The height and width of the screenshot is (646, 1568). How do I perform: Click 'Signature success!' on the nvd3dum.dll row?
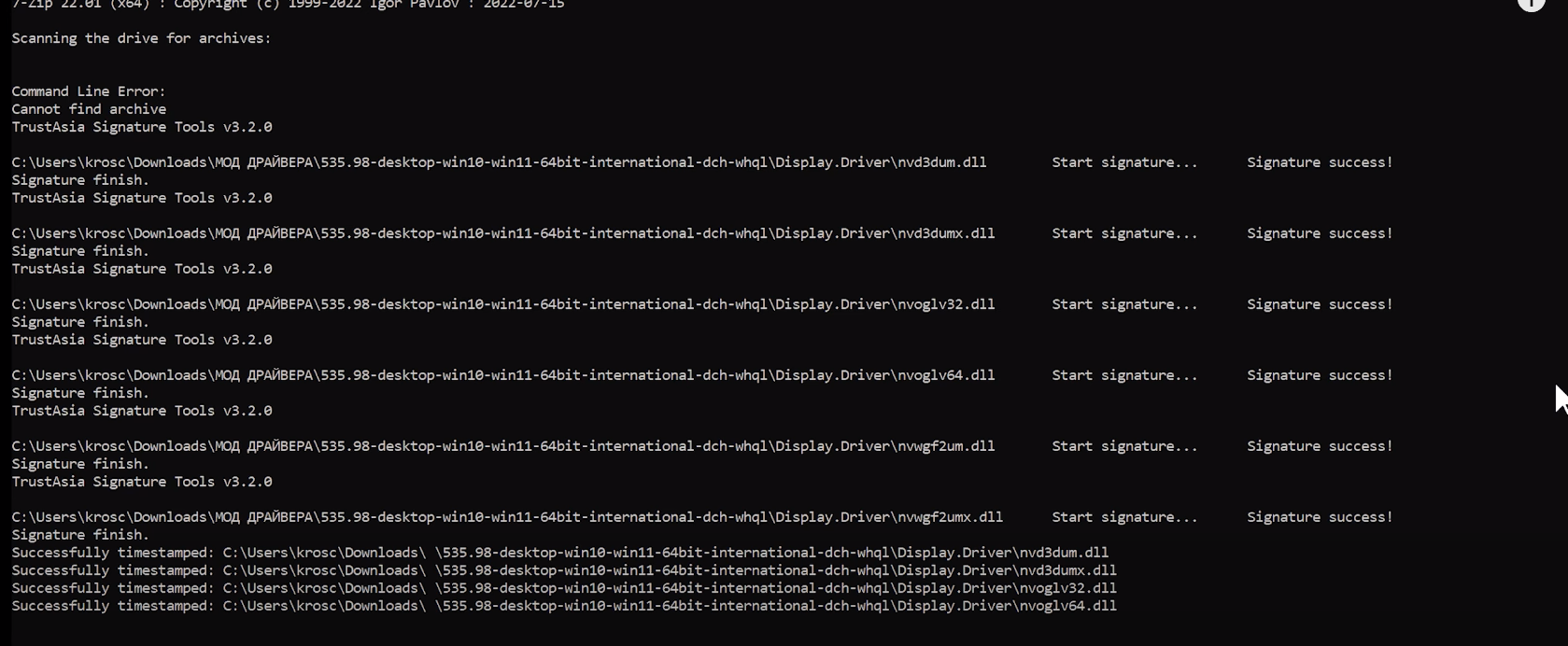tap(1320, 162)
